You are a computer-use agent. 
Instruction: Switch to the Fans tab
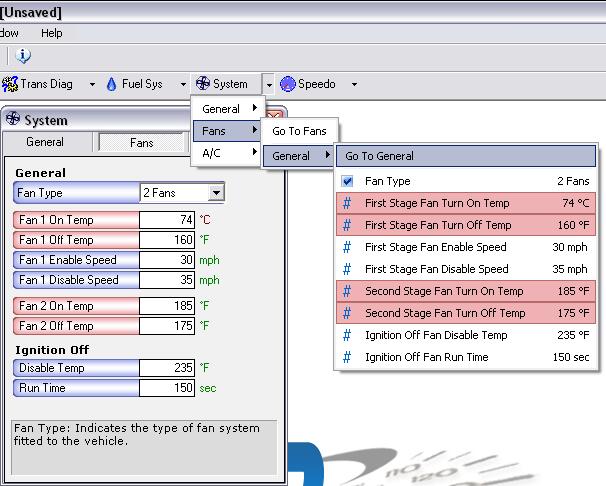(142, 143)
